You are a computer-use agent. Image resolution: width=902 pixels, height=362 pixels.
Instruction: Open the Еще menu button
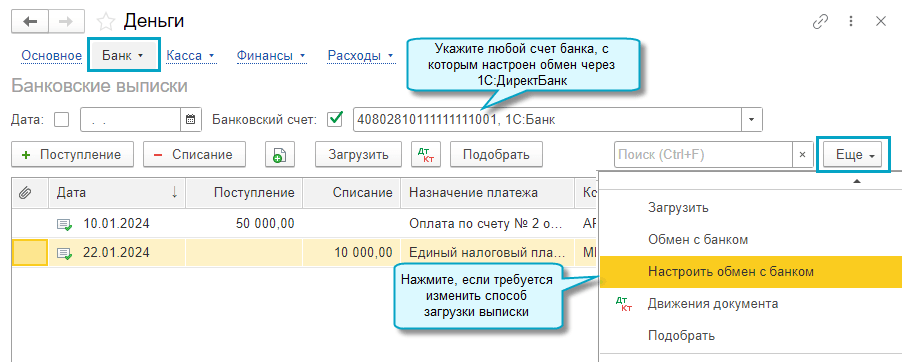tap(853, 155)
